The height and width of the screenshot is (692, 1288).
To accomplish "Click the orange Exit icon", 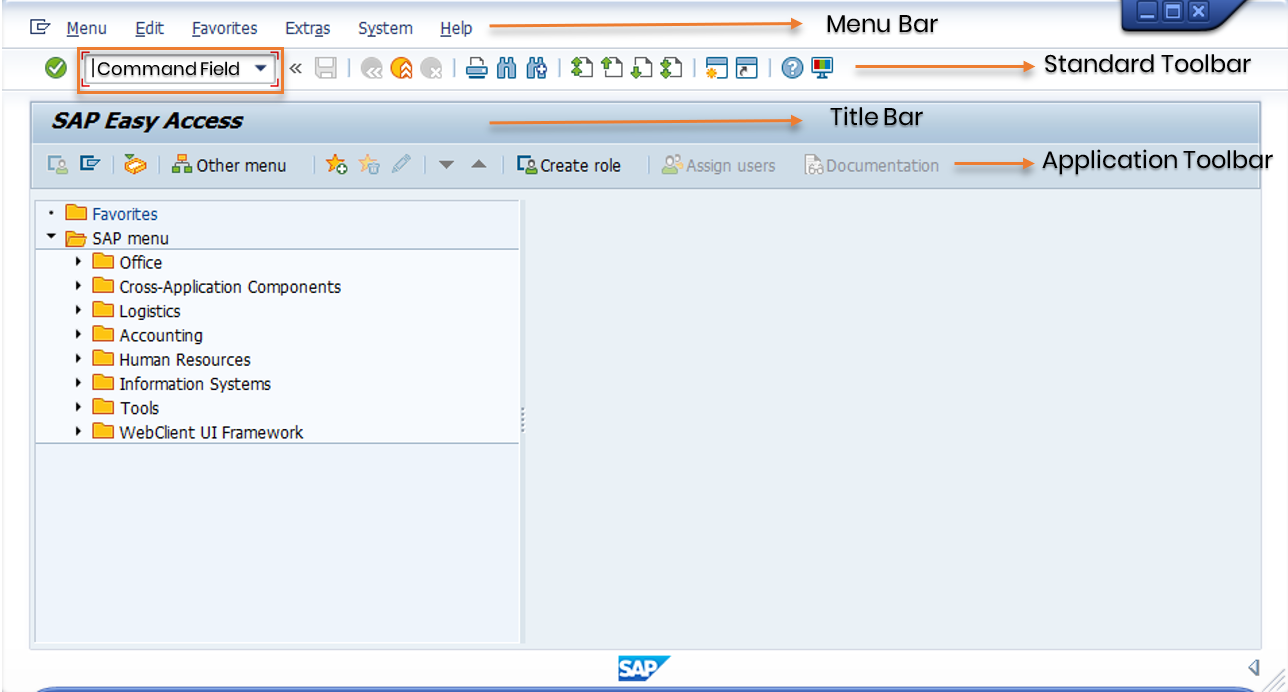I will coord(402,68).
